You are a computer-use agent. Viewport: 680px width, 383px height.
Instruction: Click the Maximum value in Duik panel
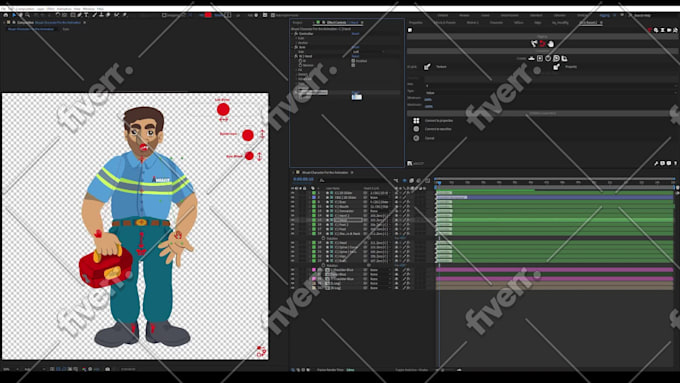pyautogui.click(x=429, y=106)
